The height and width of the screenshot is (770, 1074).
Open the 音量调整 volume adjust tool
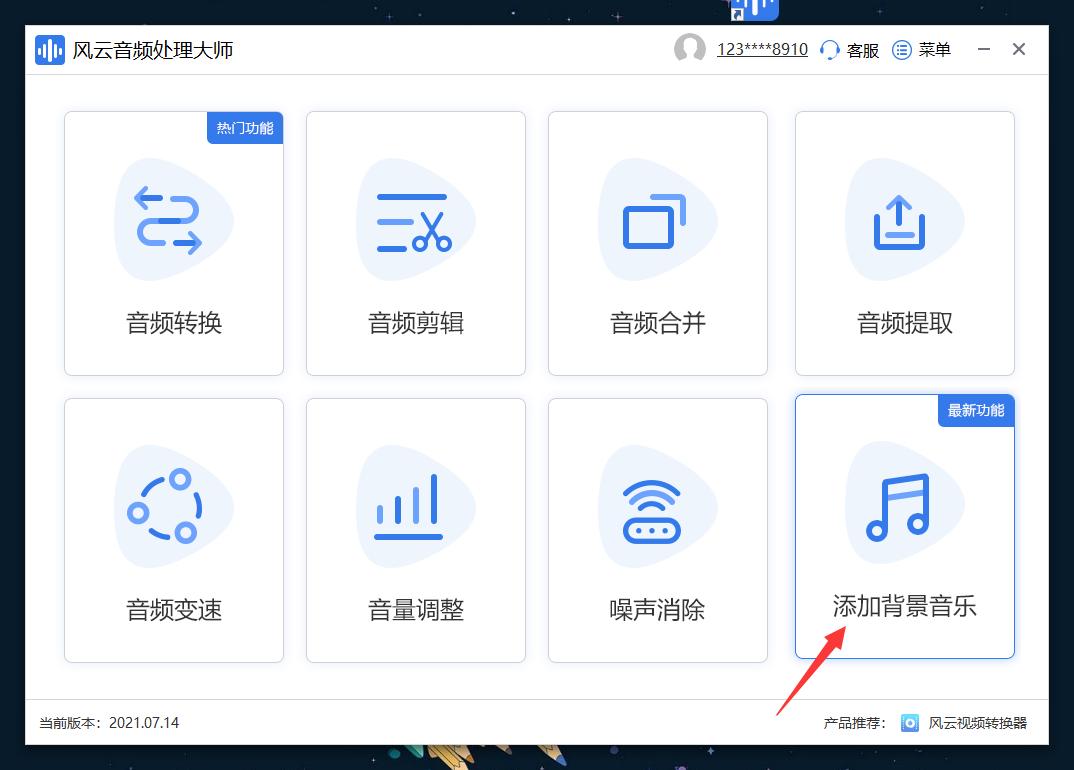[415, 530]
